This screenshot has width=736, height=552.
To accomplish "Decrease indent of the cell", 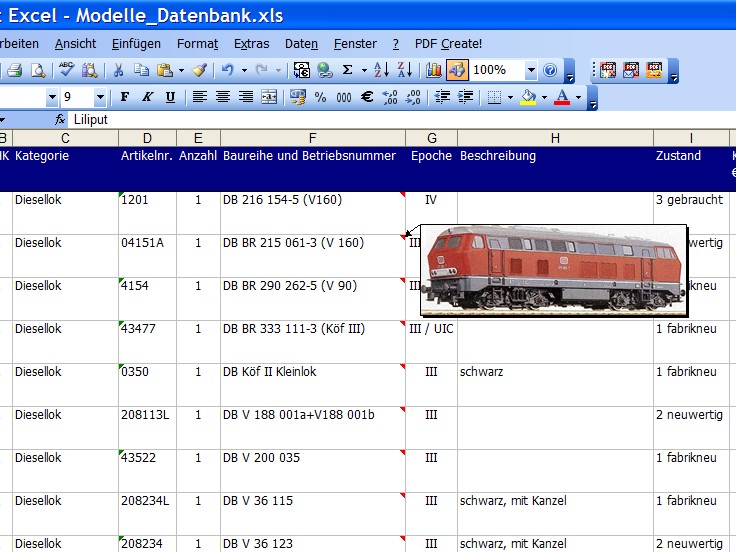I will pos(442,97).
